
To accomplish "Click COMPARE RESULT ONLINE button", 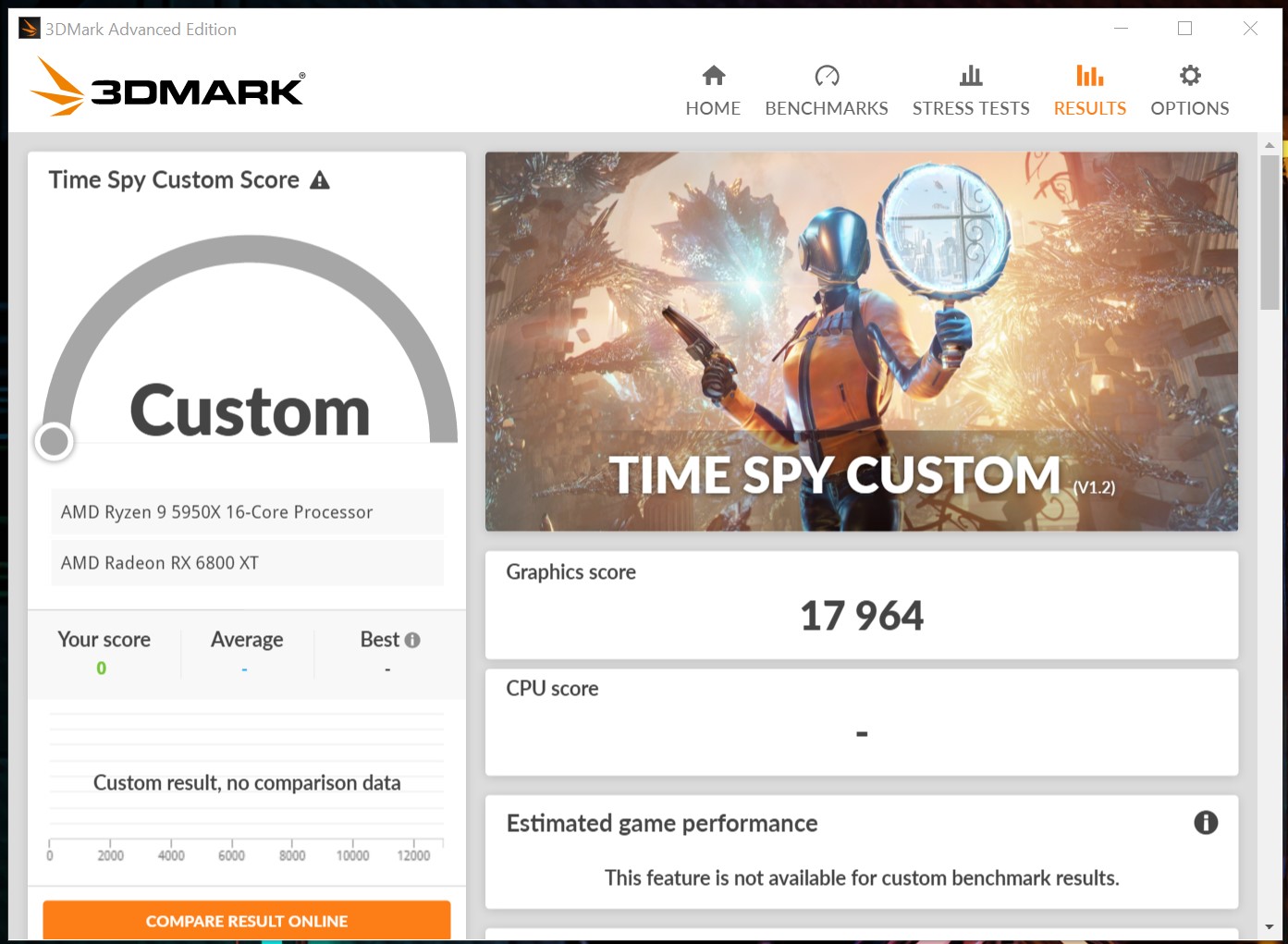I will [247, 920].
